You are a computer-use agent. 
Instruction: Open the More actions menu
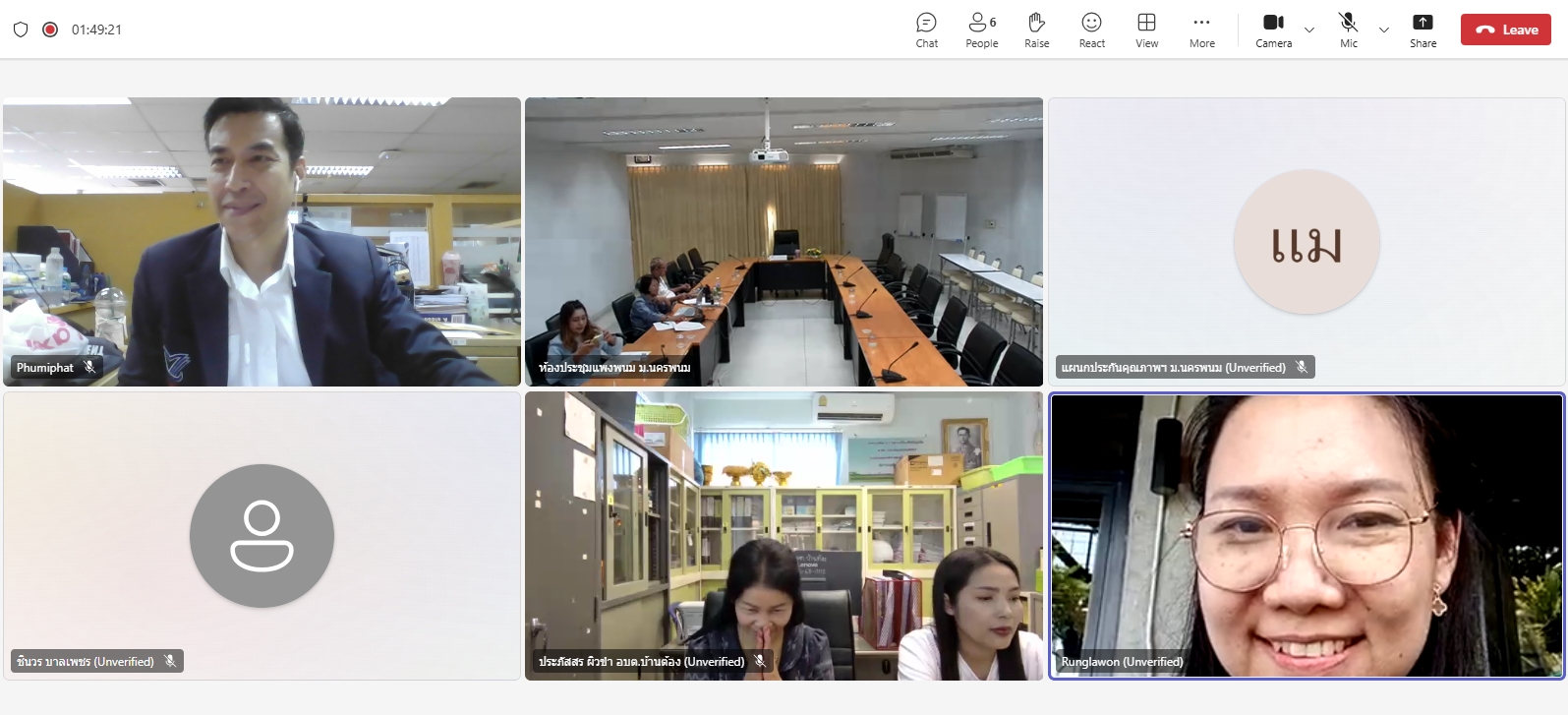click(x=1201, y=30)
